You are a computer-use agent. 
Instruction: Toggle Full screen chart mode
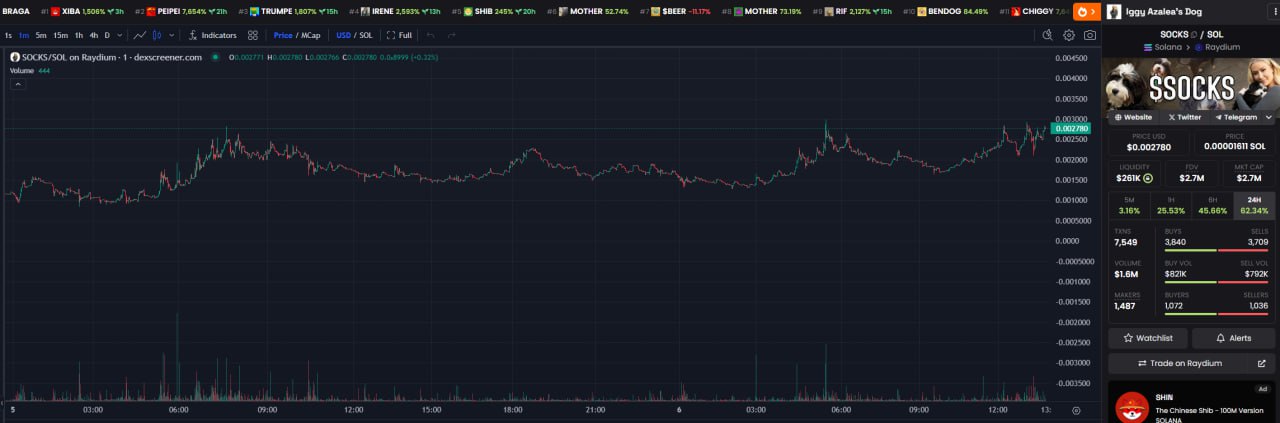click(x=400, y=35)
